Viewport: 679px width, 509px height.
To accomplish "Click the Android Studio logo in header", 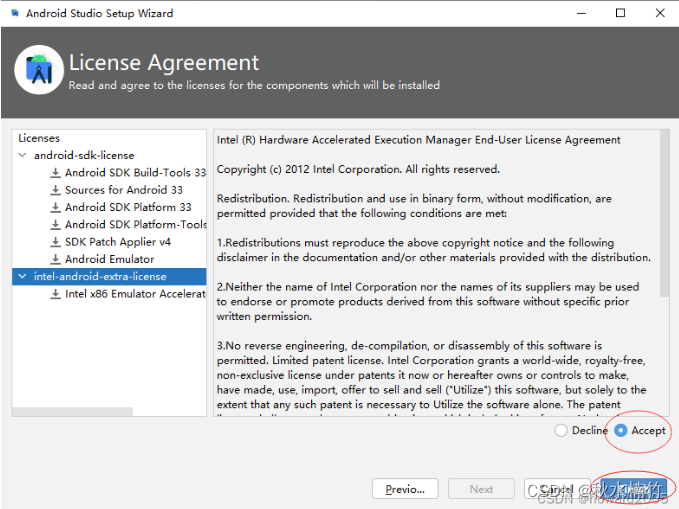I will click(x=39, y=70).
